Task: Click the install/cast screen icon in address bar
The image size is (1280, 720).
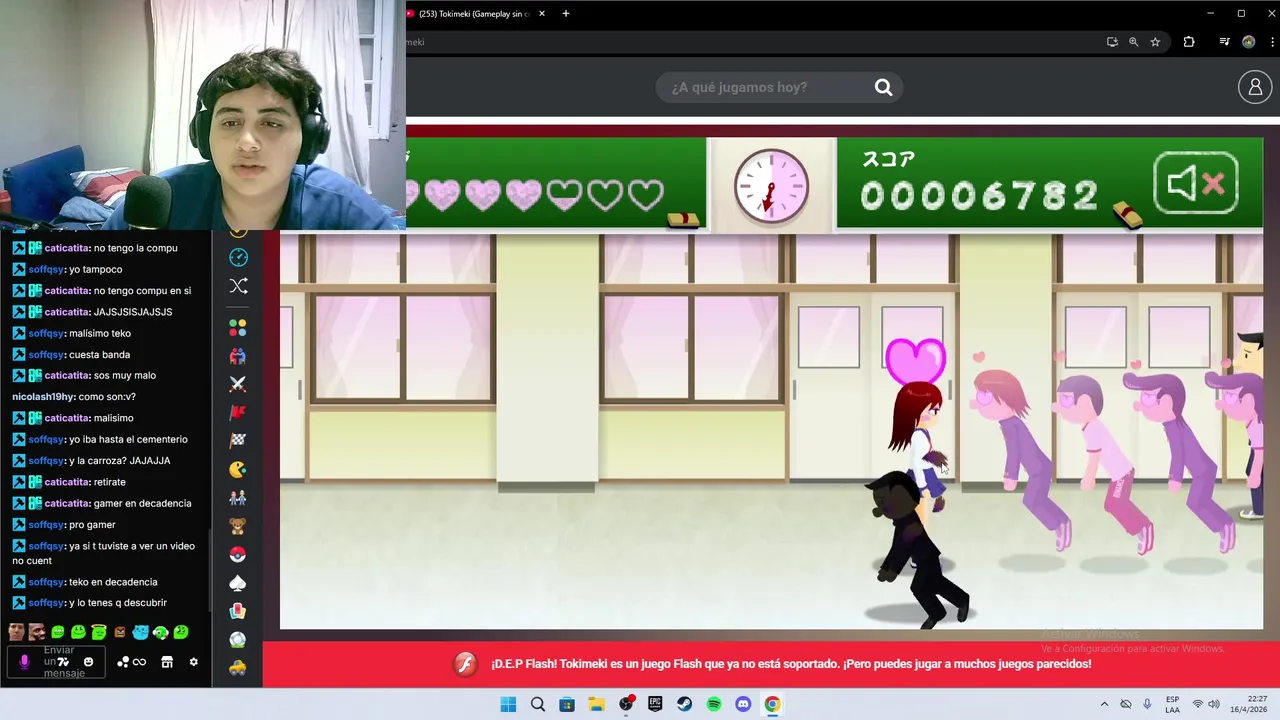Action: [x=1112, y=42]
